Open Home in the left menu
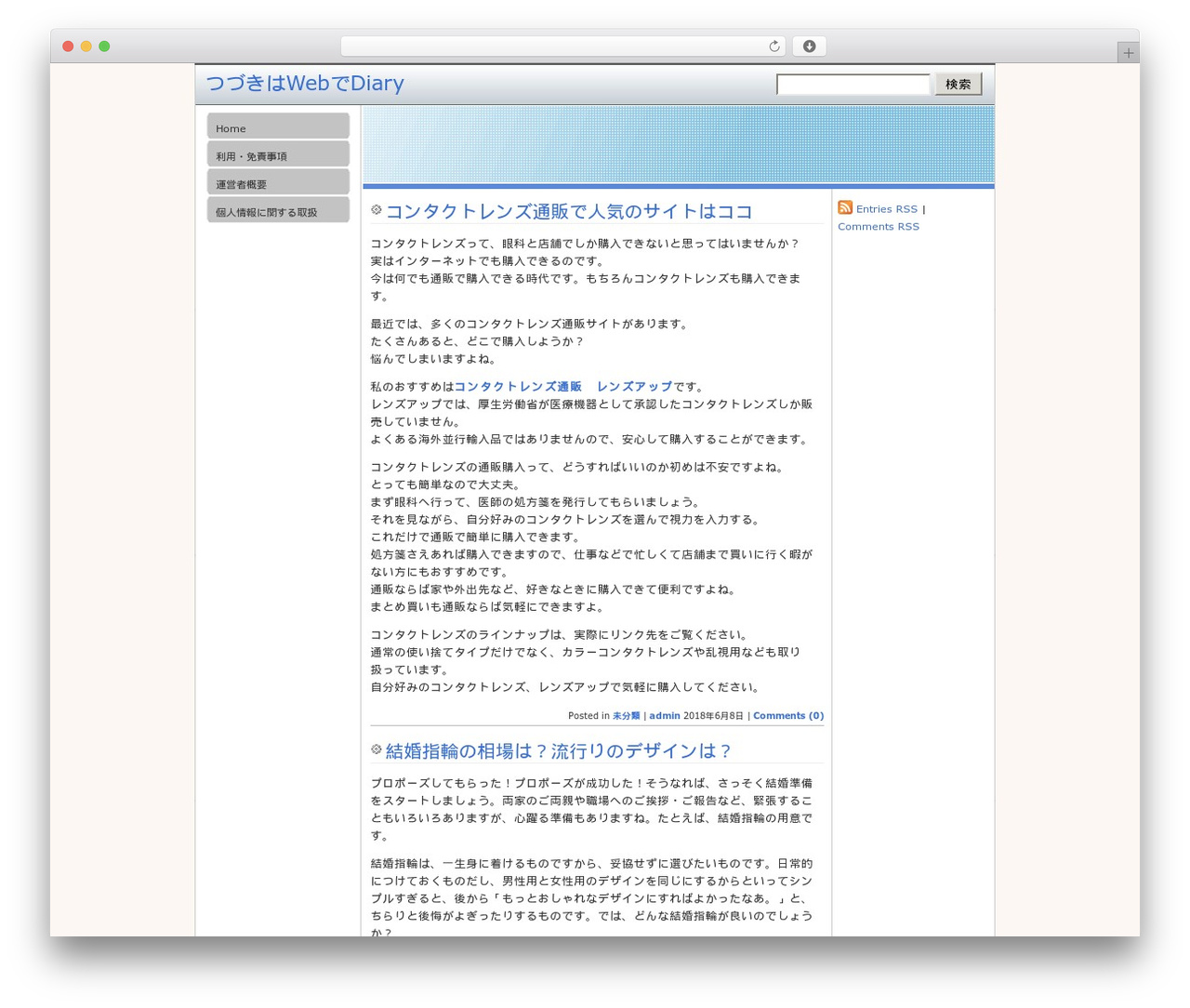 point(278,126)
